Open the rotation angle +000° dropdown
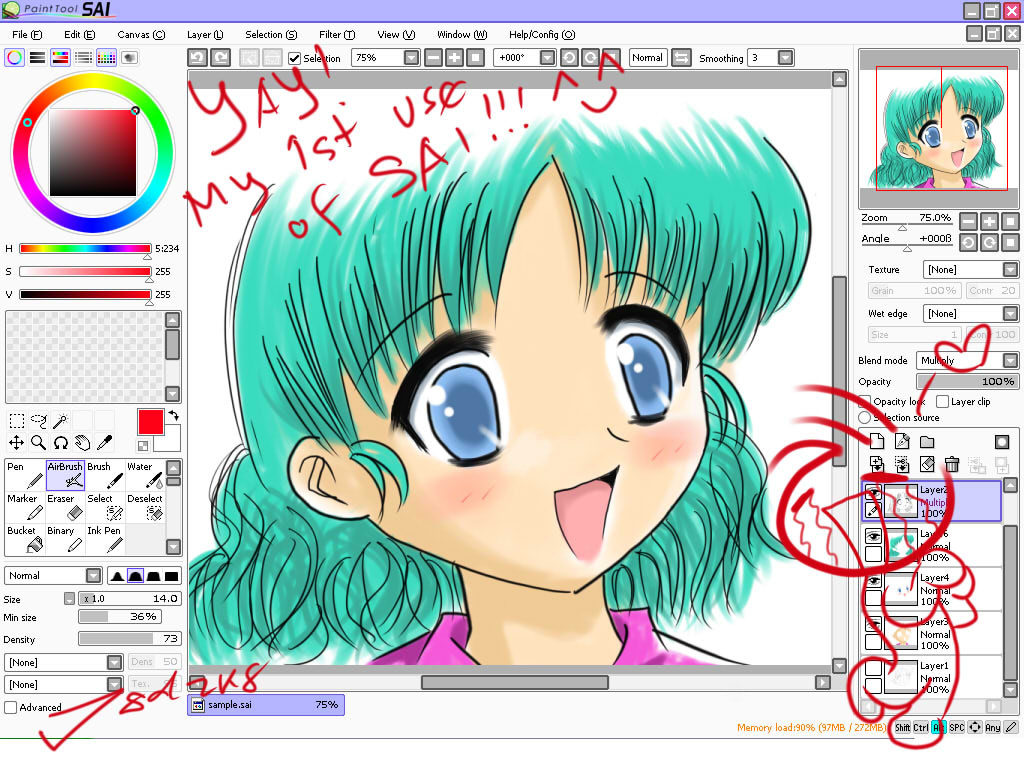The image size is (1024, 768). coord(547,58)
